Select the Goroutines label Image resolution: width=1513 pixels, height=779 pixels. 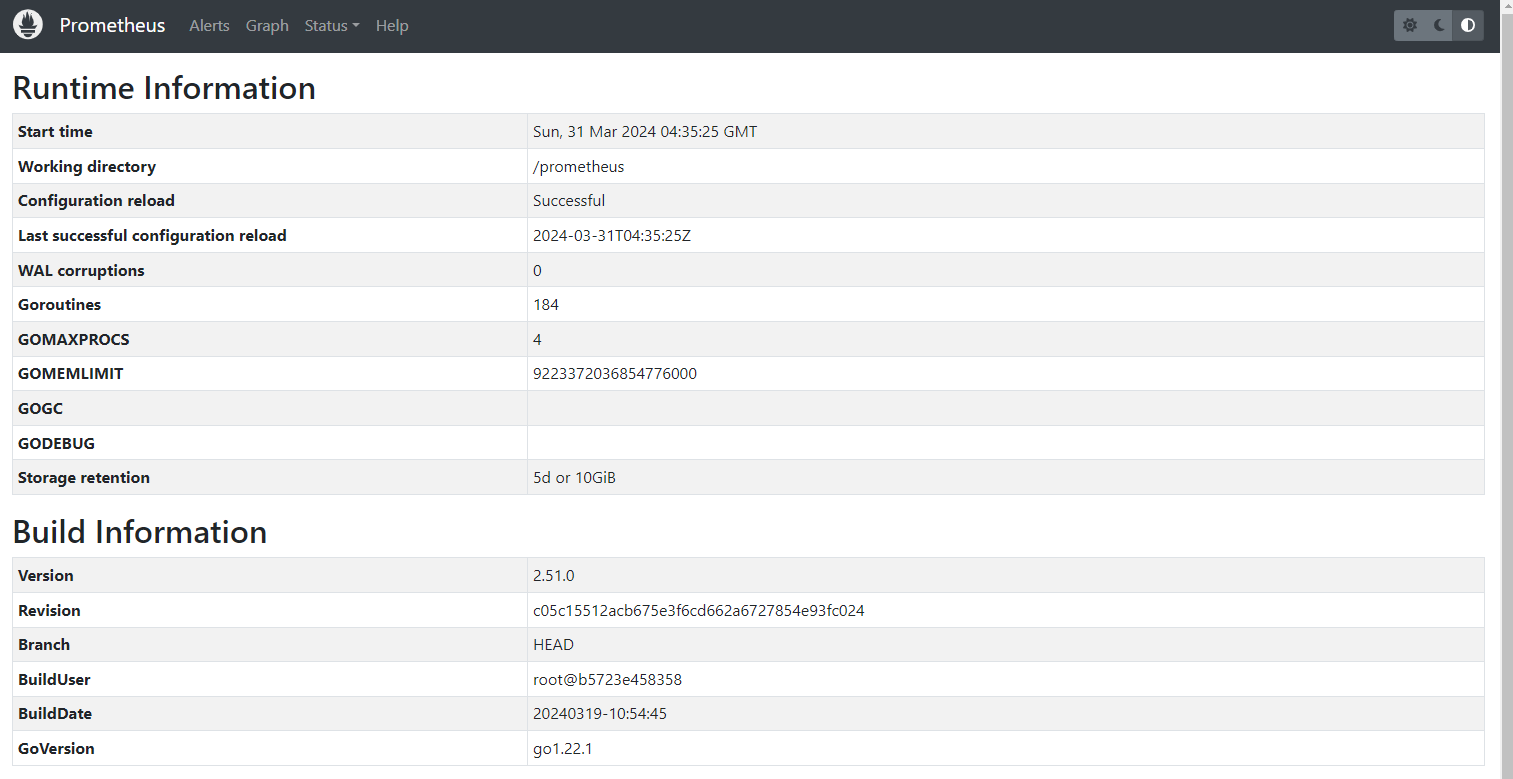60,305
